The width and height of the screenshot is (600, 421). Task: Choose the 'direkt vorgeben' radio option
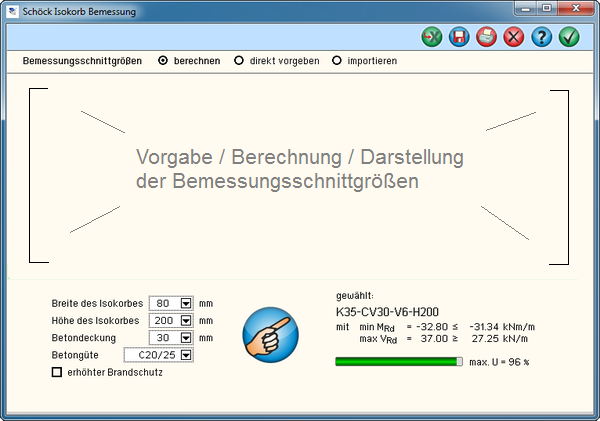239,61
